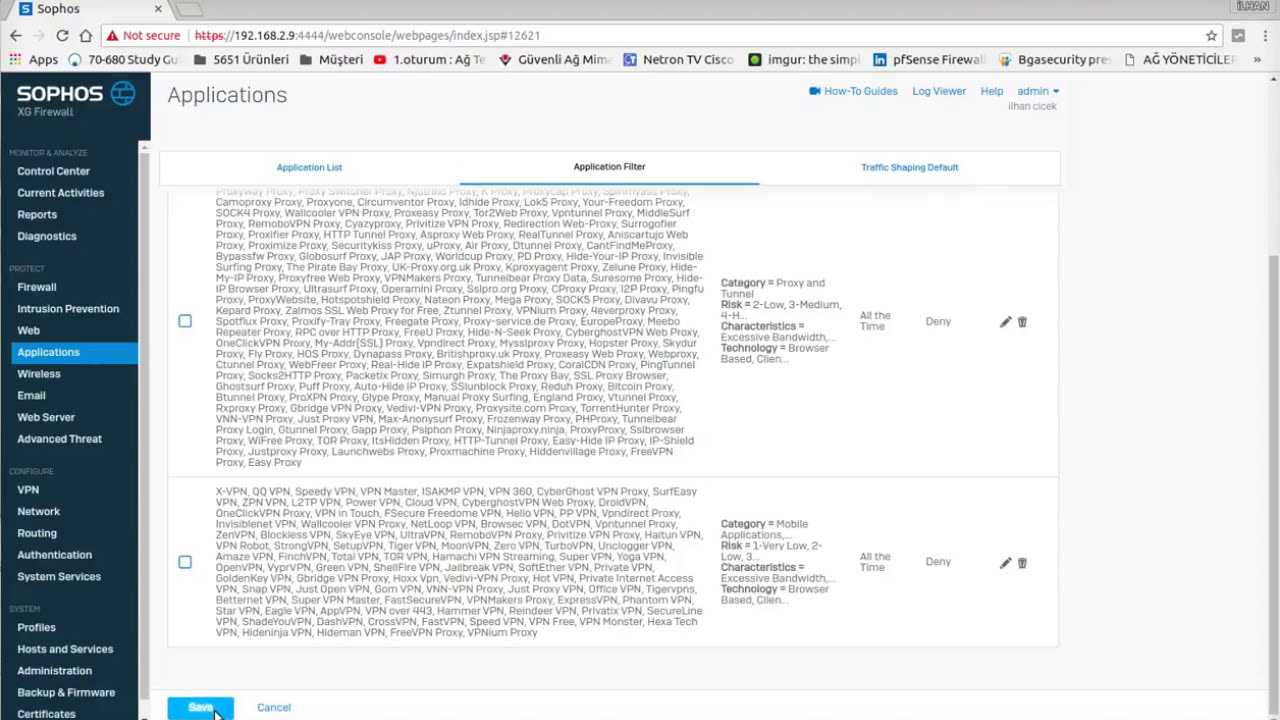The width and height of the screenshot is (1280, 720).
Task: Reload the current page
Action: pyautogui.click(x=62, y=35)
